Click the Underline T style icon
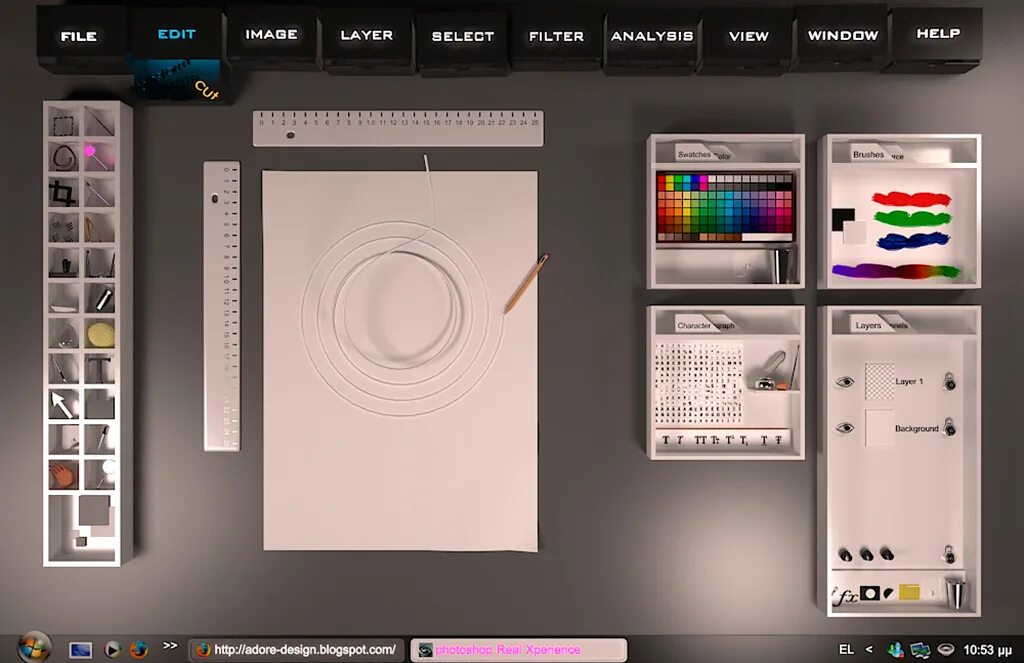The height and width of the screenshot is (663, 1024). pos(764,440)
